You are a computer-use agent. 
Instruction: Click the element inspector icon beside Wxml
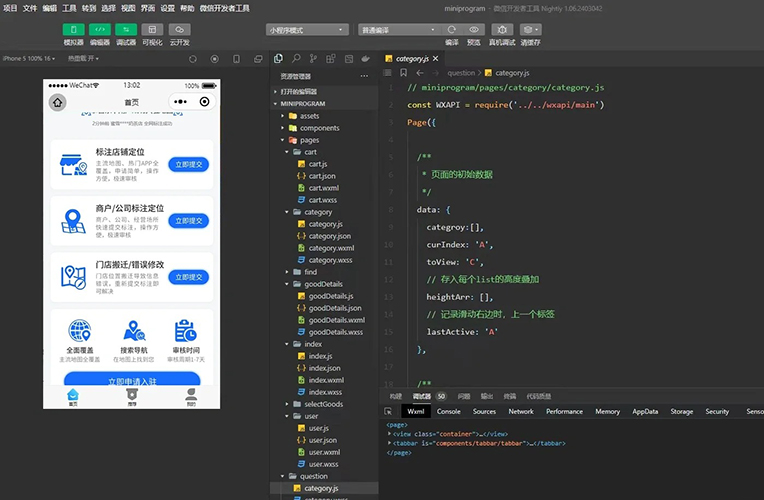pos(388,411)
